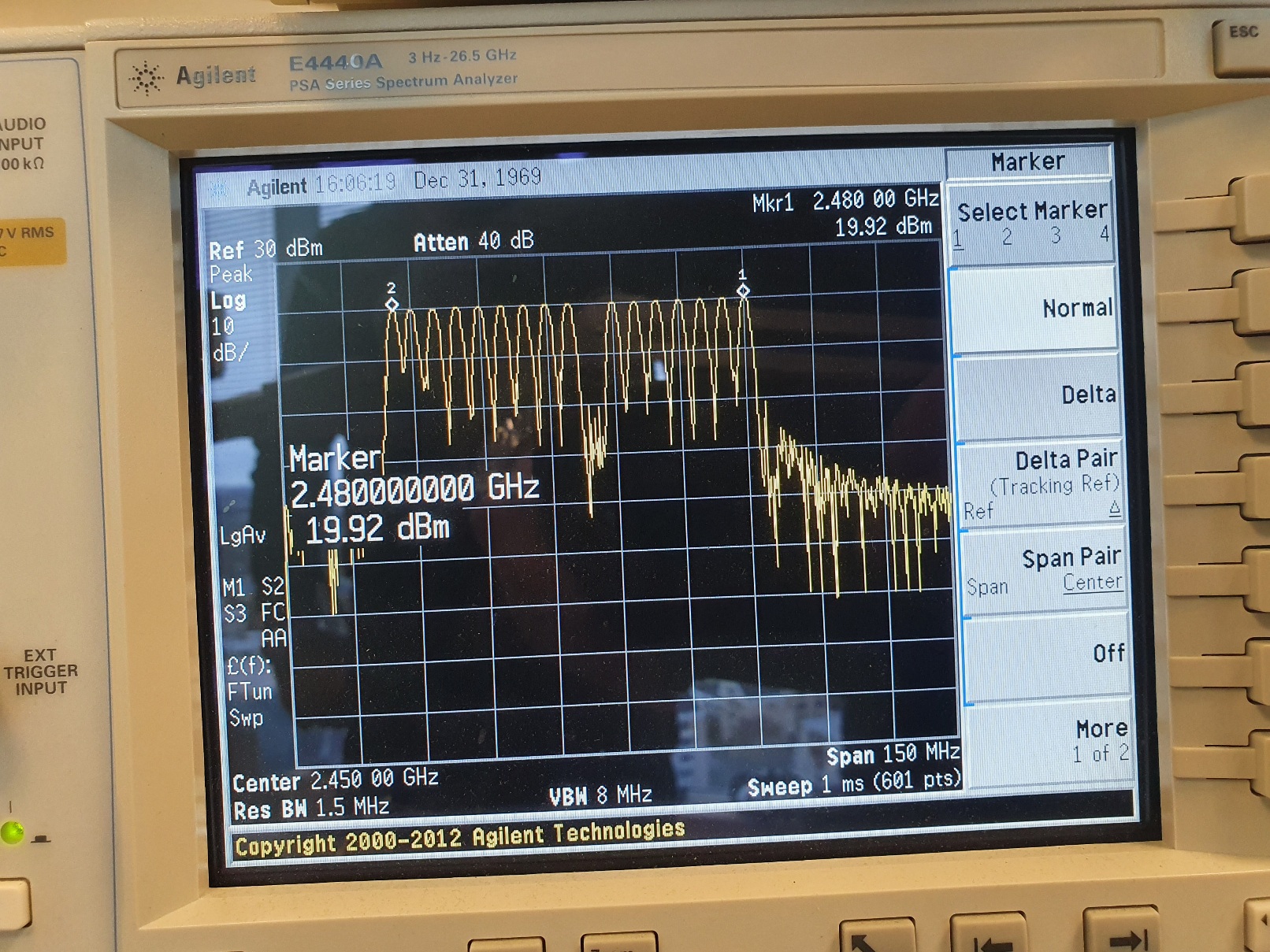Select the Marker menu title
This screenshot has width=1270, height=952.
pos(1028,162)
